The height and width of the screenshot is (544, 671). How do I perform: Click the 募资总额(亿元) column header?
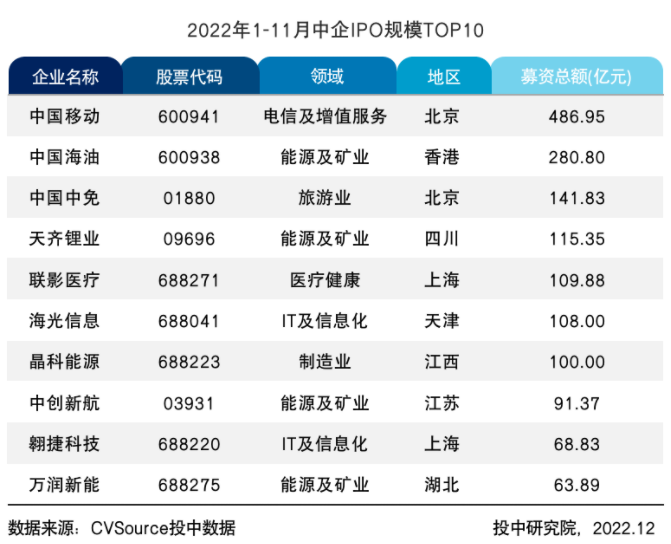[x=577, y=76]
